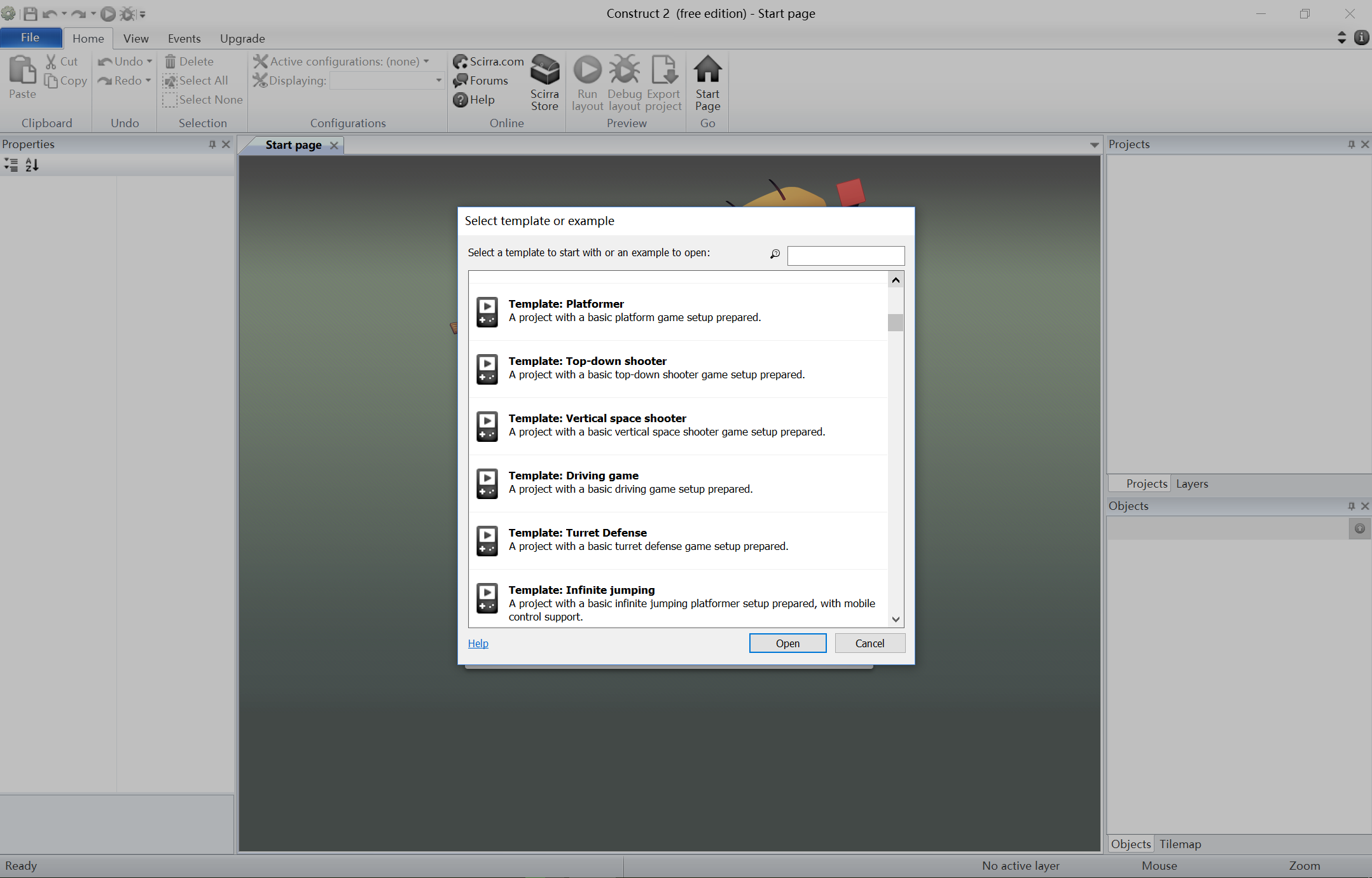The height and width of the screenshot is (878, 1372).
Task: Switch to the View ribbon tab
Action: coord(136,39)
